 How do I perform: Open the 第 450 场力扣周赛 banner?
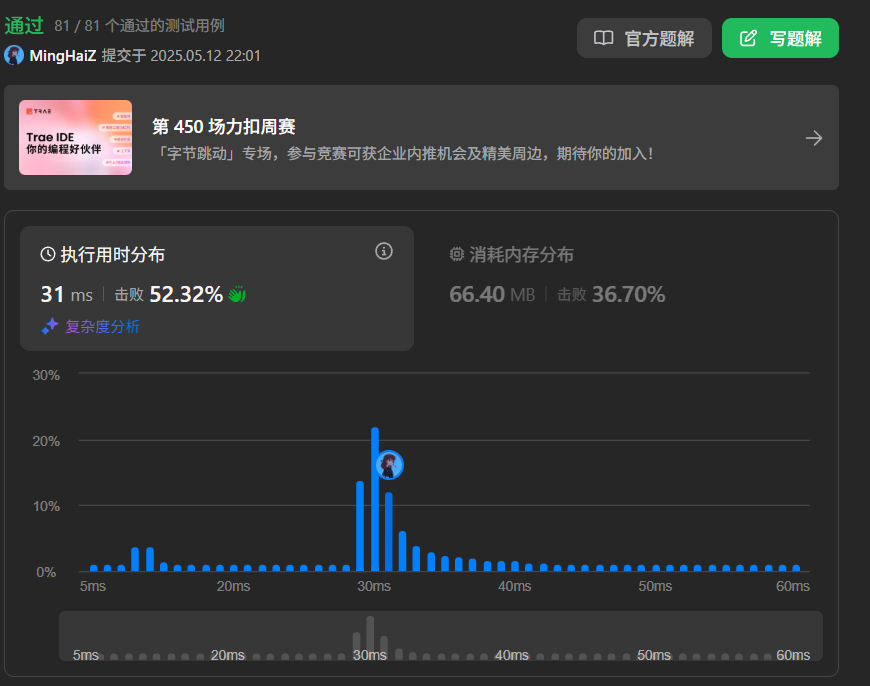coord(421,138)
